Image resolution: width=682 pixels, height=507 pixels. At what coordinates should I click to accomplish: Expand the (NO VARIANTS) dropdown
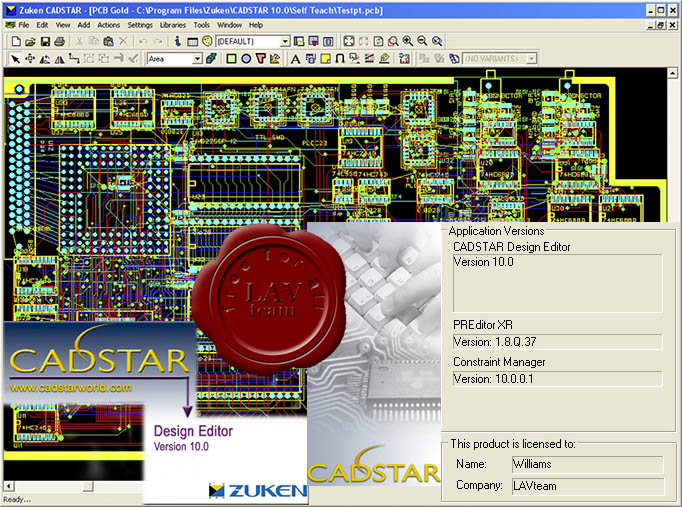click(532, 58)
